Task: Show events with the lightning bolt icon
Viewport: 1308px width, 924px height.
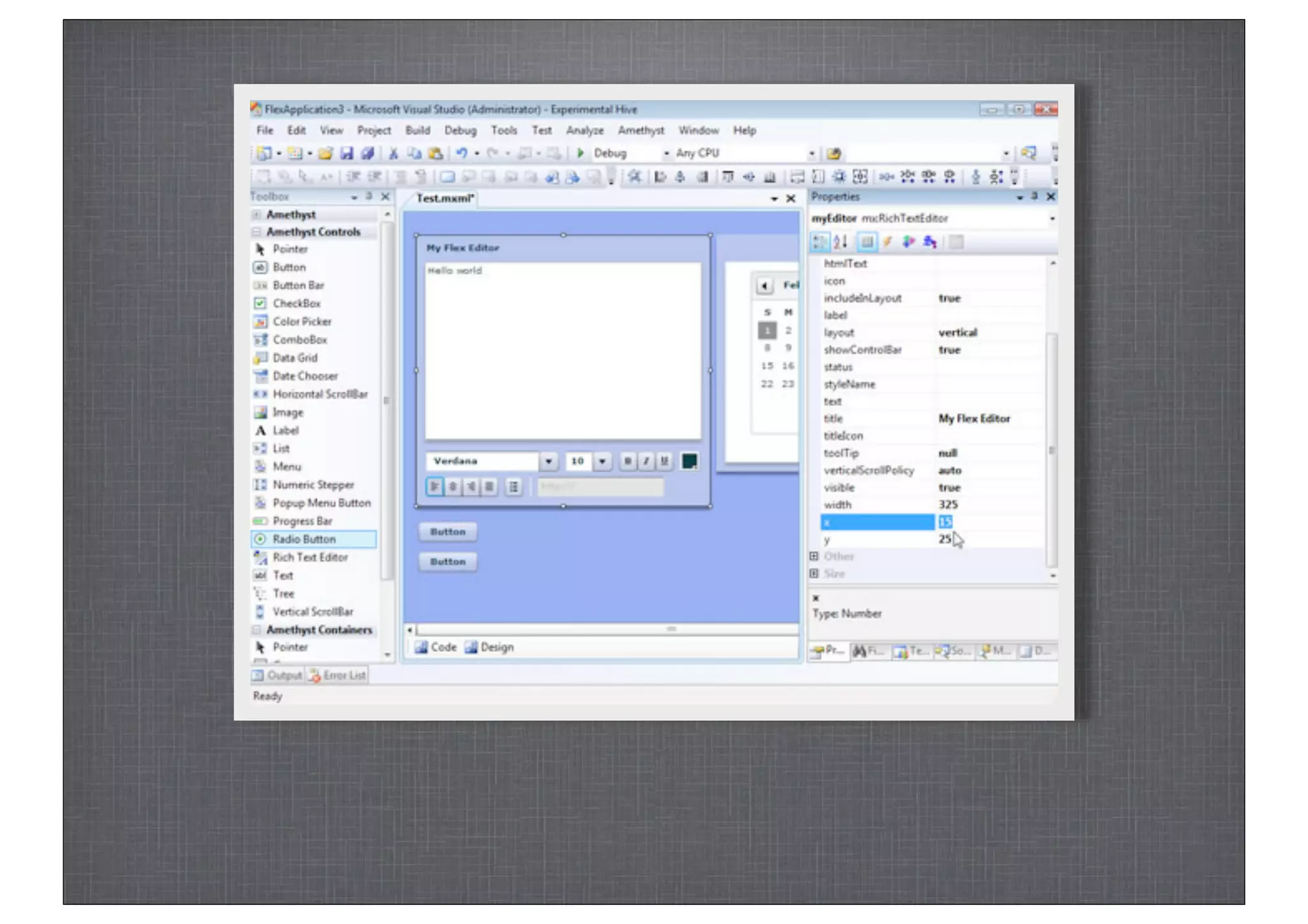Action: (888, 242)
